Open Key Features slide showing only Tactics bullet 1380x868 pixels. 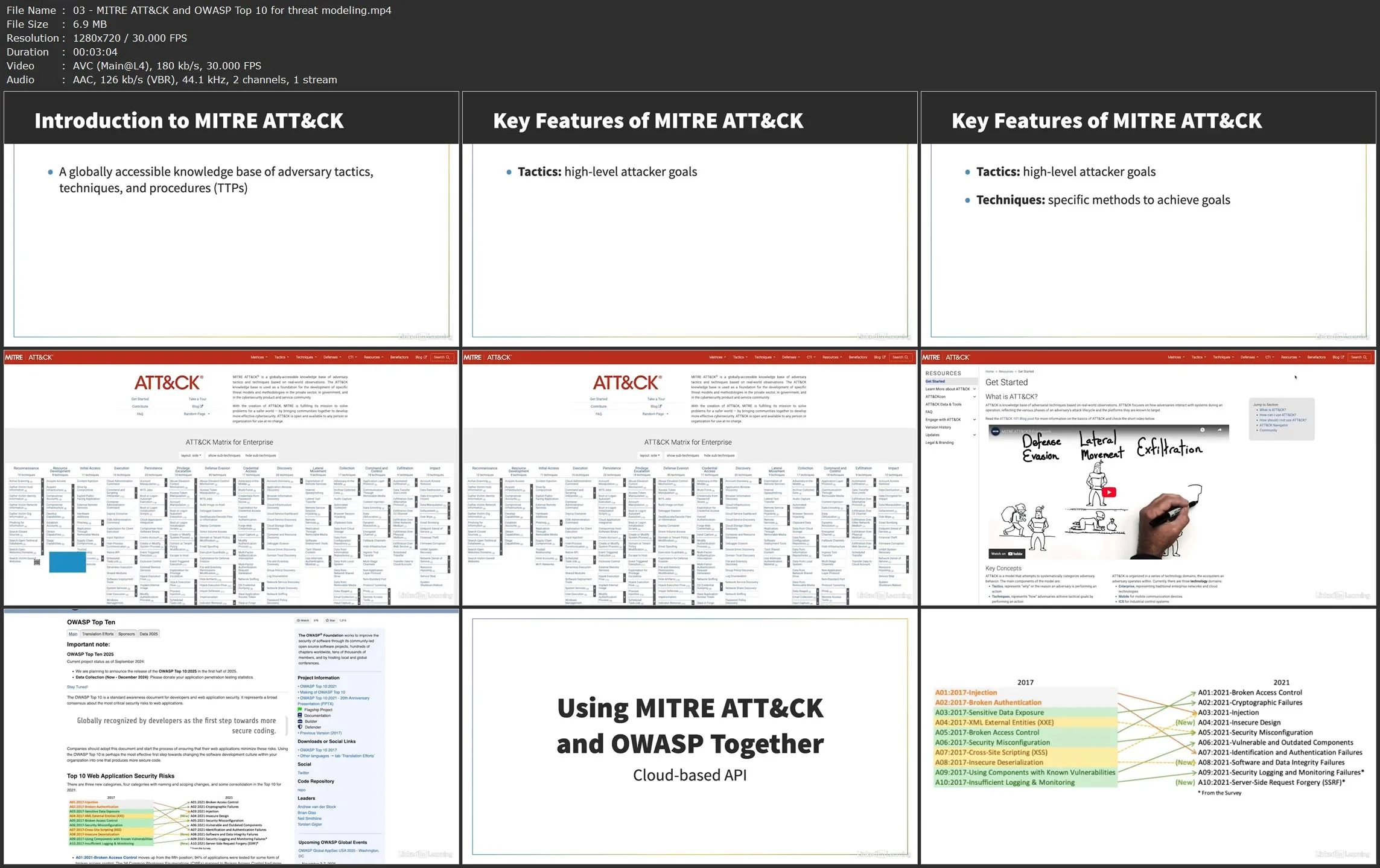click(690, 218)
